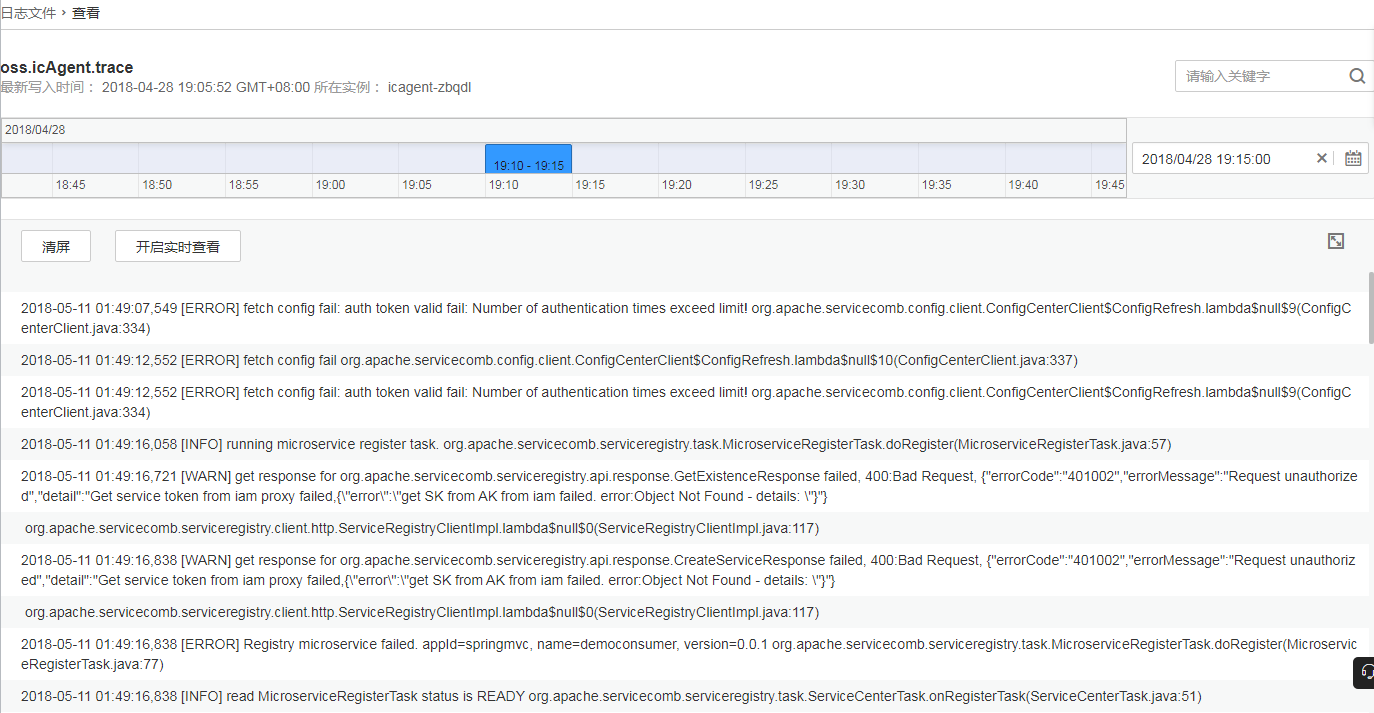Clear the date-time field with the X icon
The height and width of the screenshot is (713, 1374).
[1321, 158]
